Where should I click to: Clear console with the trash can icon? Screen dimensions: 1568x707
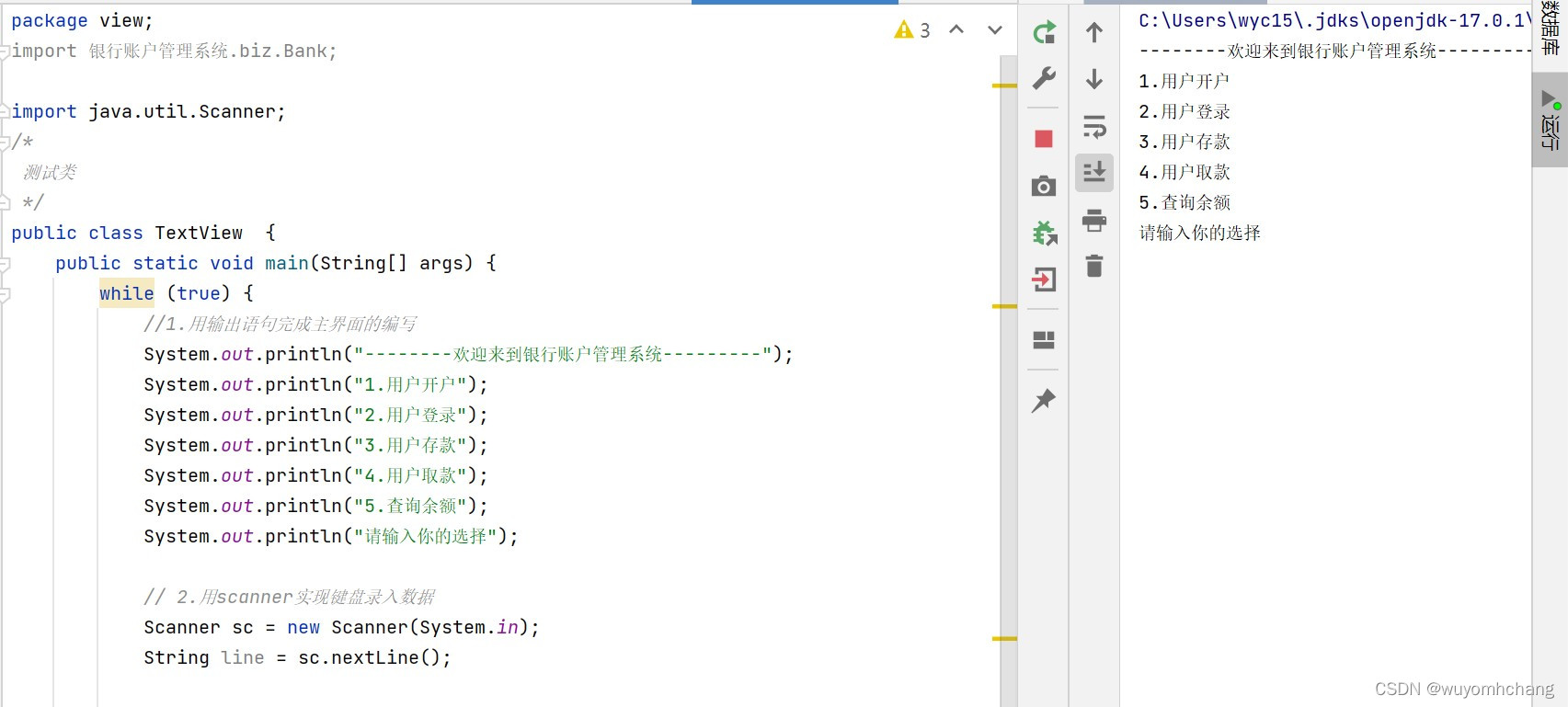pyautogui.click(x=1094, y=266)
